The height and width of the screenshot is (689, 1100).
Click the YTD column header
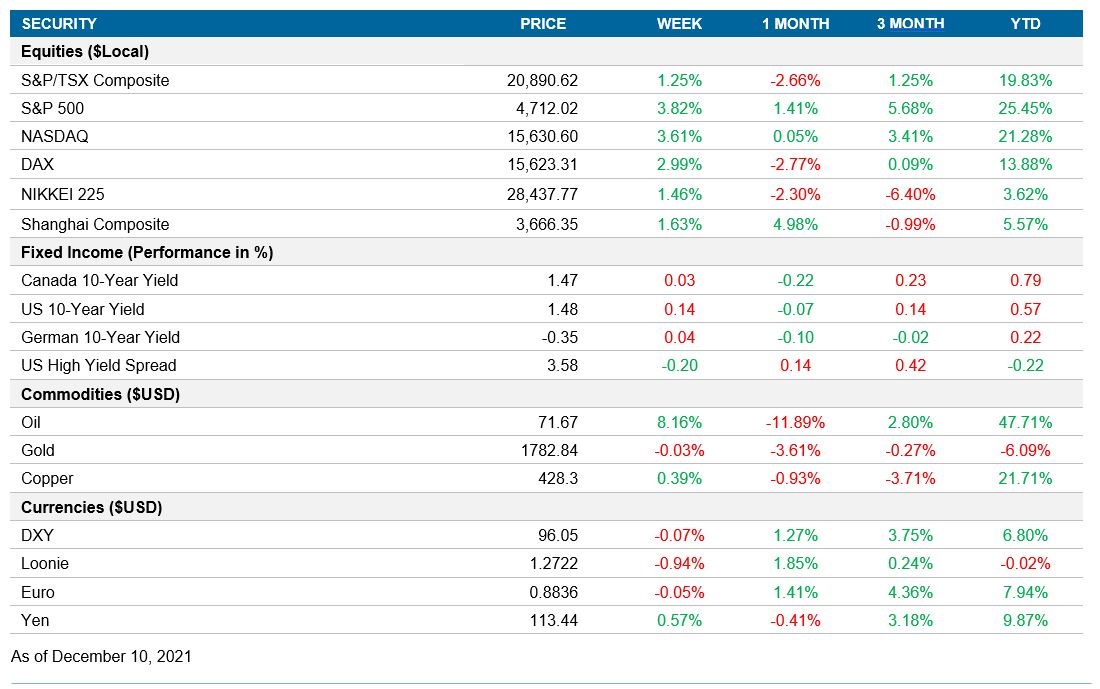tap(1026, 24)
